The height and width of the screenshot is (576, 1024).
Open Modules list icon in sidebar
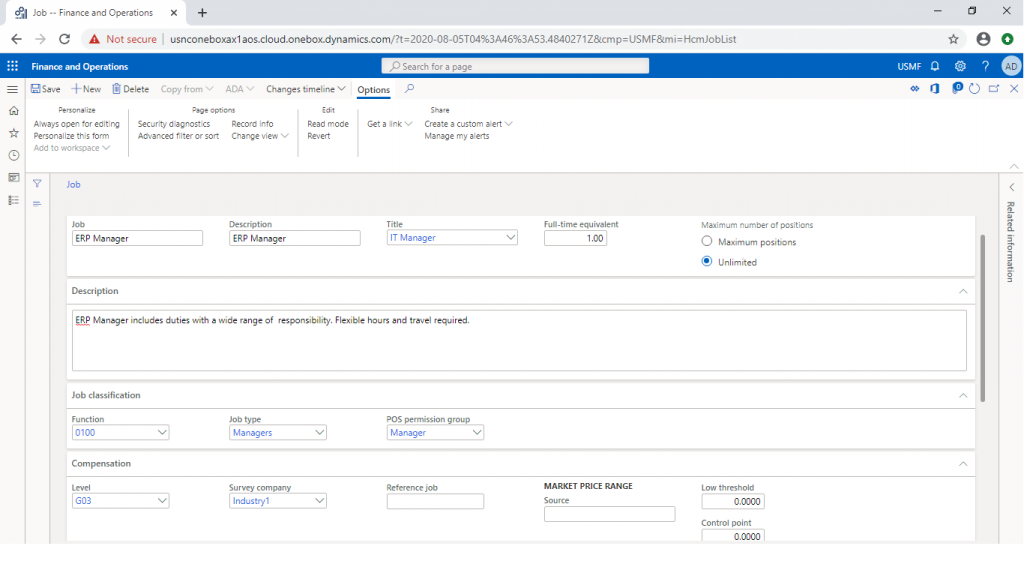[14, 200]
